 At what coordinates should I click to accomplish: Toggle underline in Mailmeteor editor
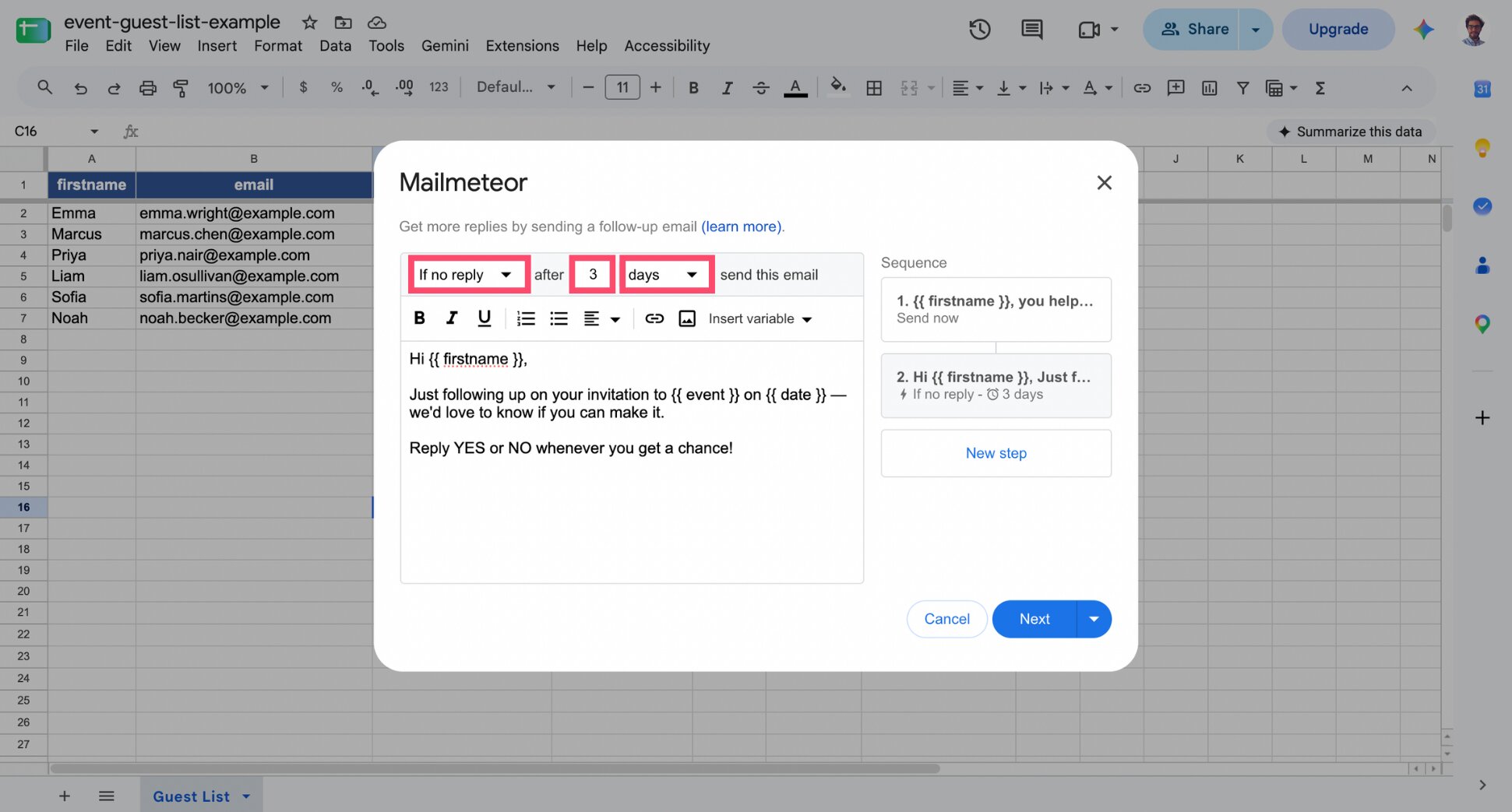484,318
